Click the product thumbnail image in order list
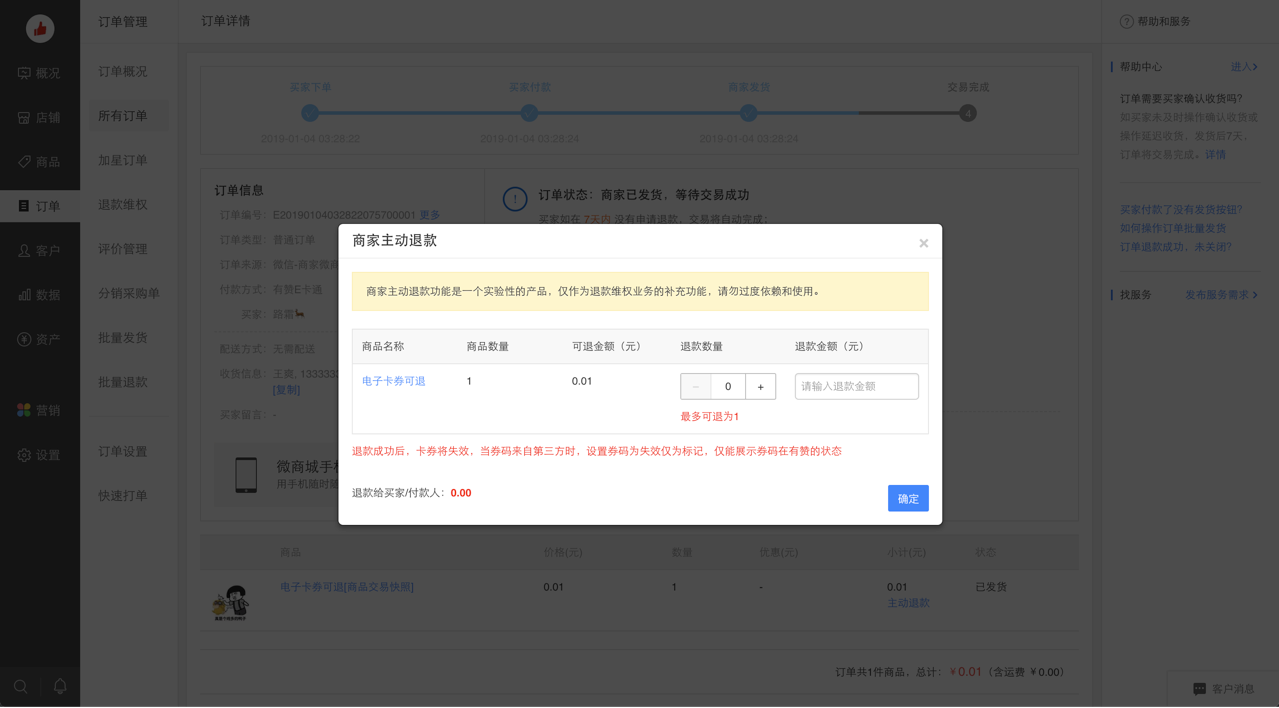Screen dimensions: 1279x708 231,603
